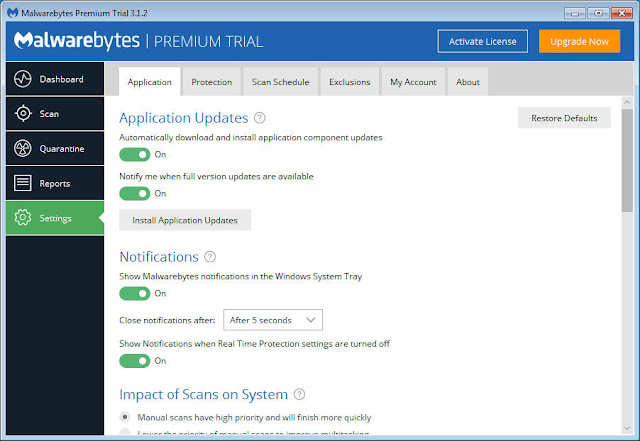640x441 pixels.
Task: Disable Windows System Tray notifications toggle
Action: tap(135, 294)
